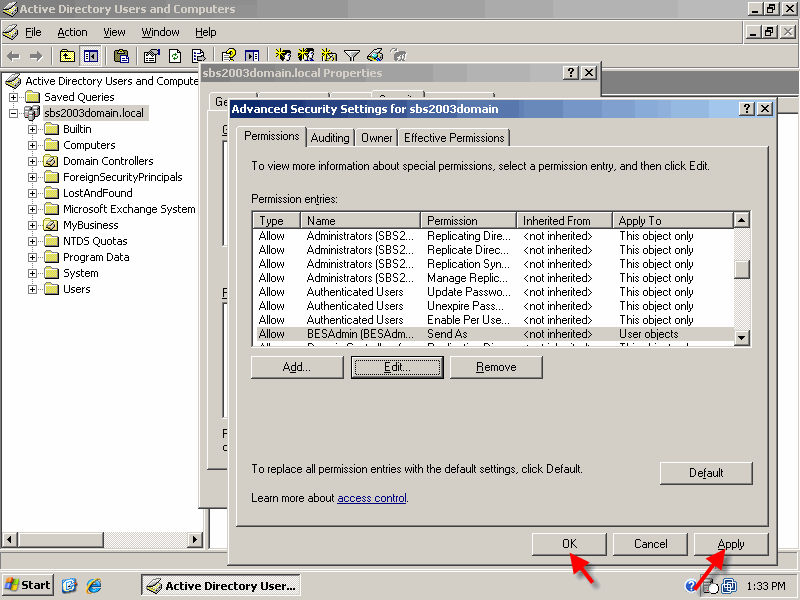Collapse the sbs2003domain.local node
This screenshot has height=600, width=800.
click(14, 113)
